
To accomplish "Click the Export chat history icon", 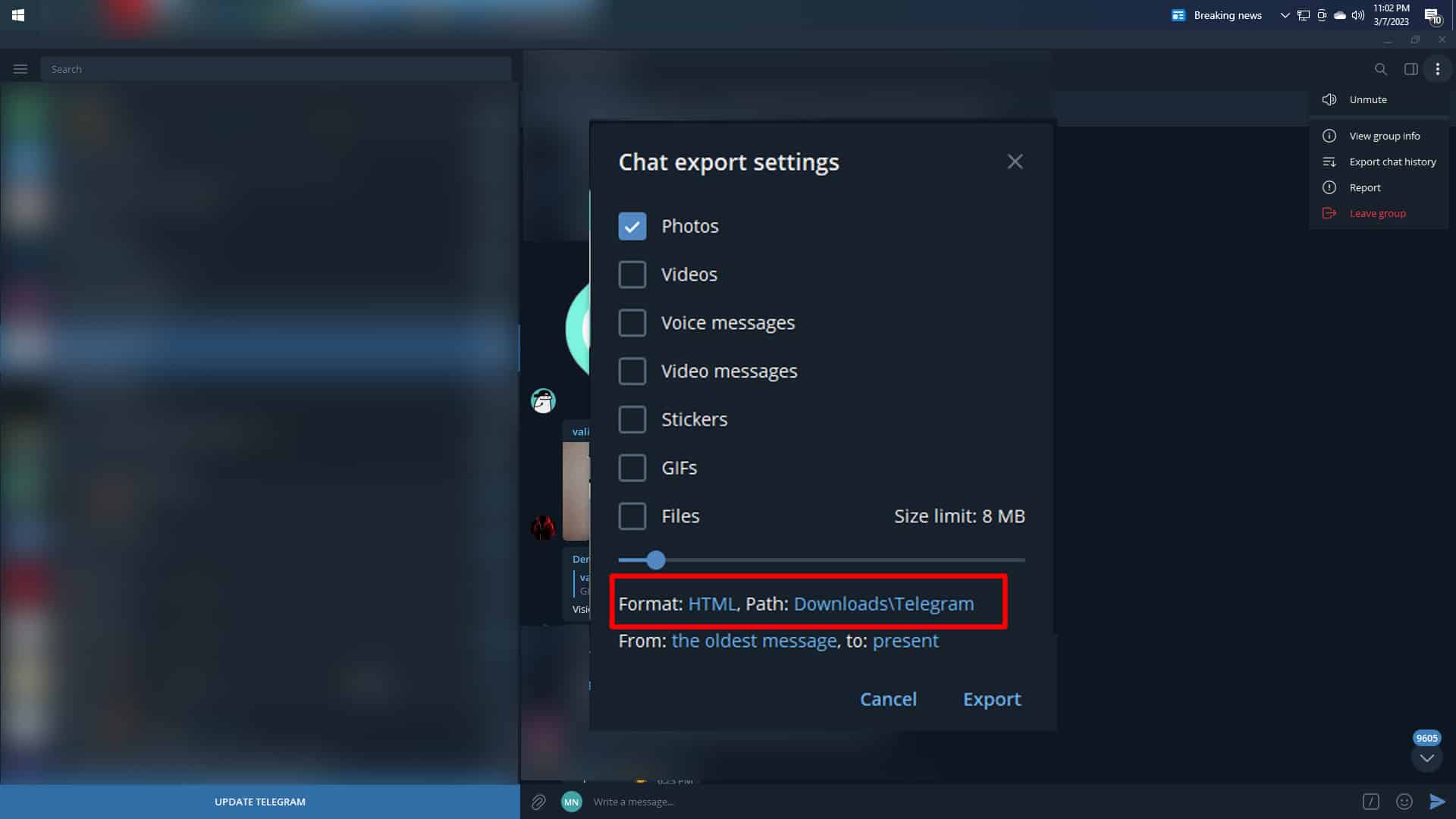I will pos(1329,161).
